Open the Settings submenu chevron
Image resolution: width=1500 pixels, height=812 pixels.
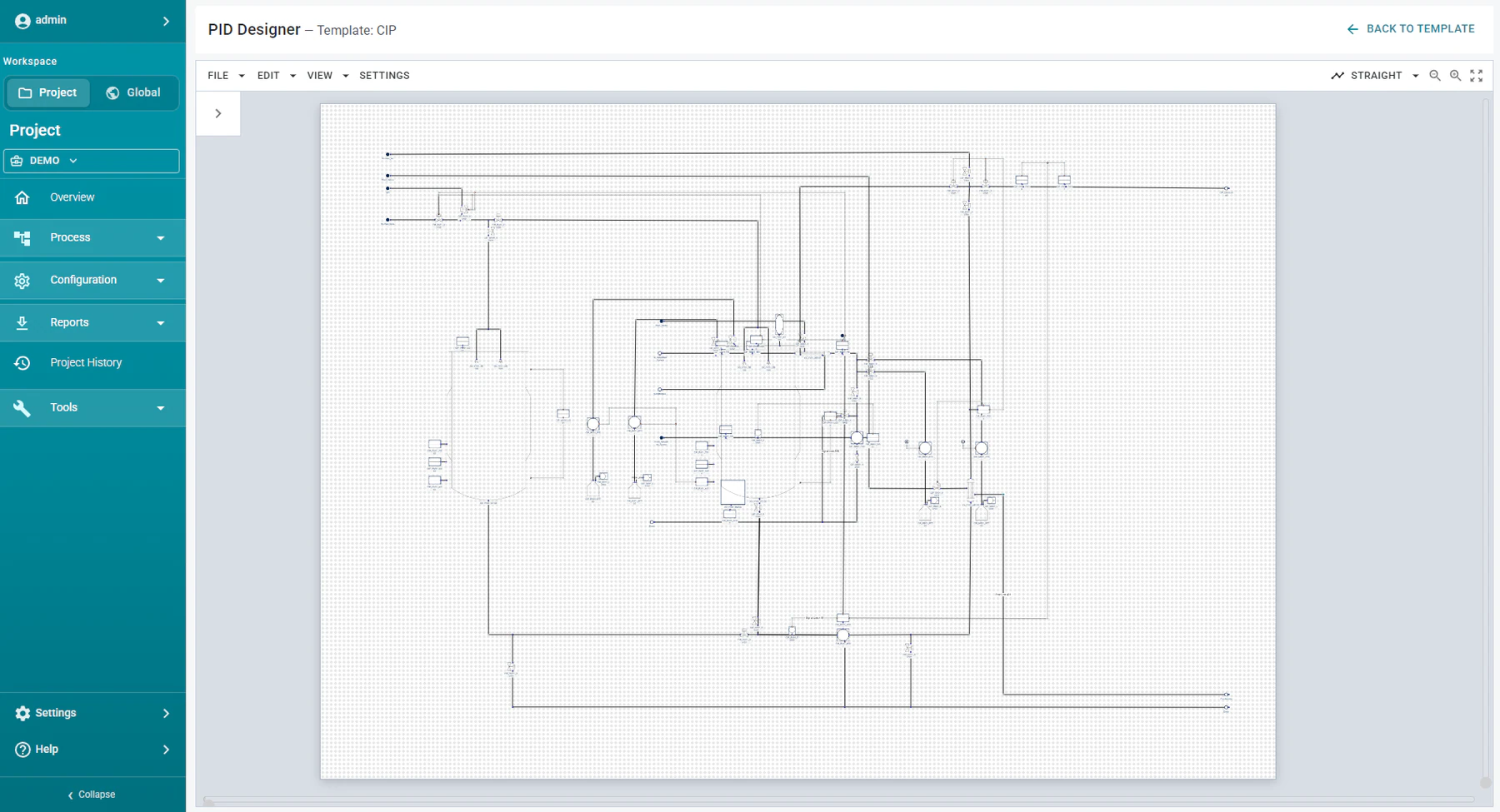coord(166,713)
